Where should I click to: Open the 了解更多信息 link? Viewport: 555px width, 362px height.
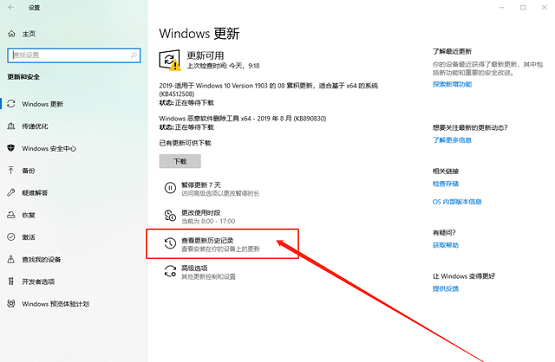pyautogui.click(x=452, y=140)
